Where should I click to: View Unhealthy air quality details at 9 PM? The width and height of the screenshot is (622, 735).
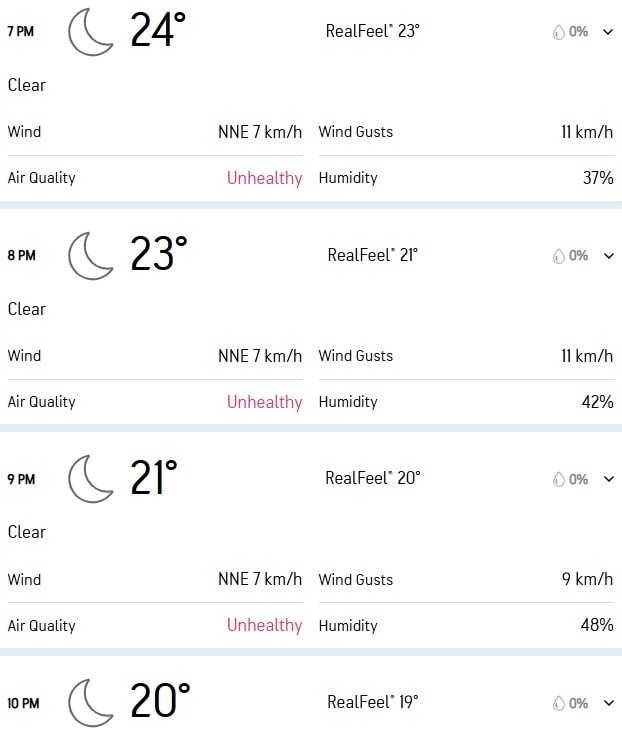coord(264,625)
